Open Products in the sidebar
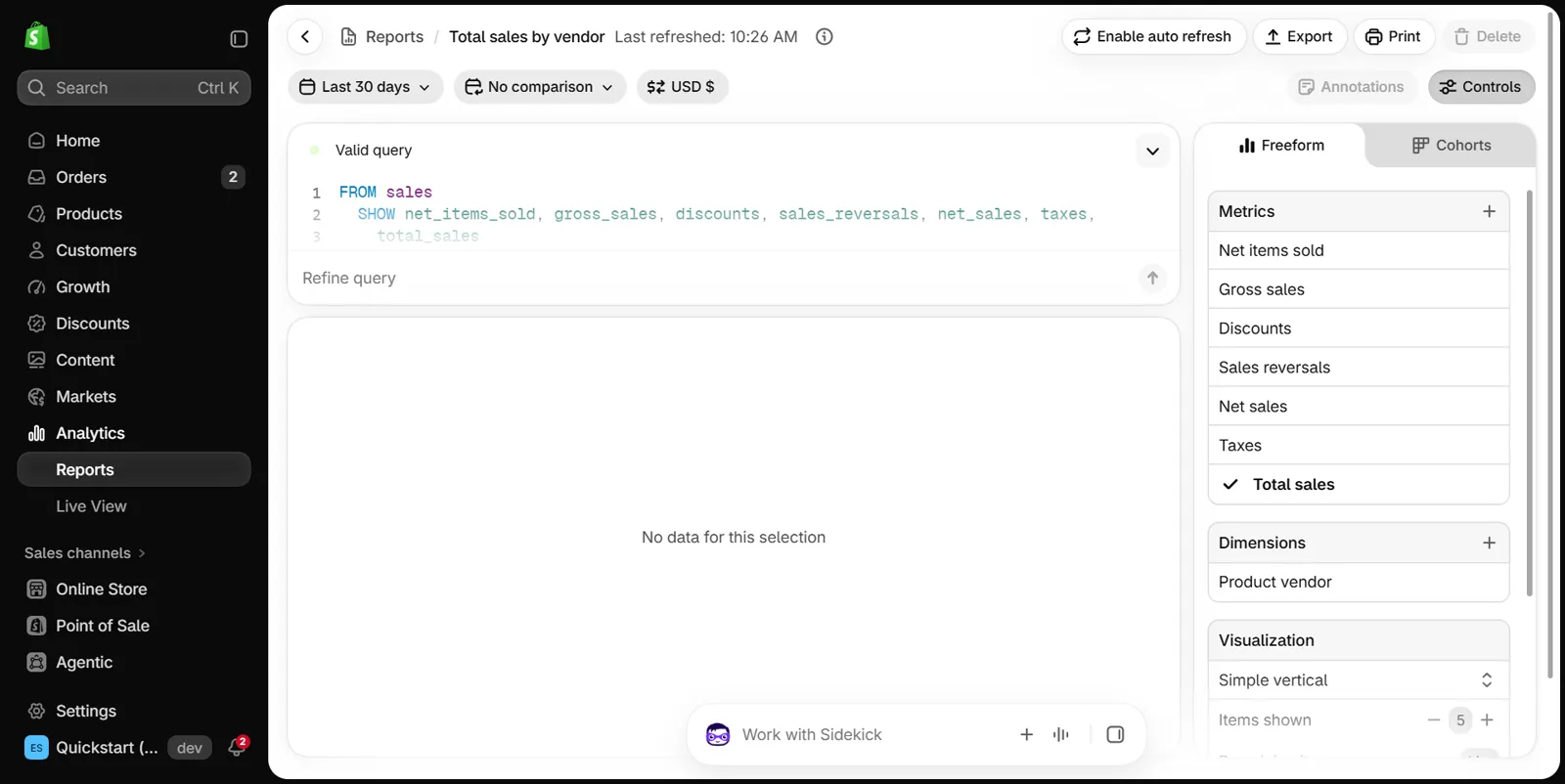This screenshot has width=1565, height=784. coord(134,214)
